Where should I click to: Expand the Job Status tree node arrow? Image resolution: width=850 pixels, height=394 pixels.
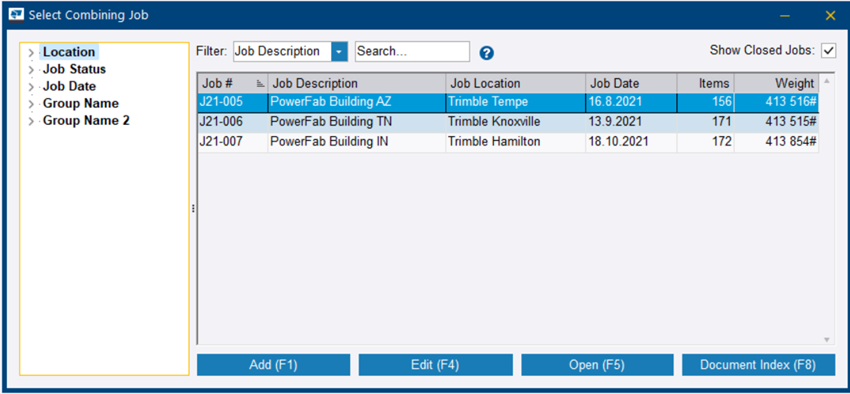coord(31,70)
